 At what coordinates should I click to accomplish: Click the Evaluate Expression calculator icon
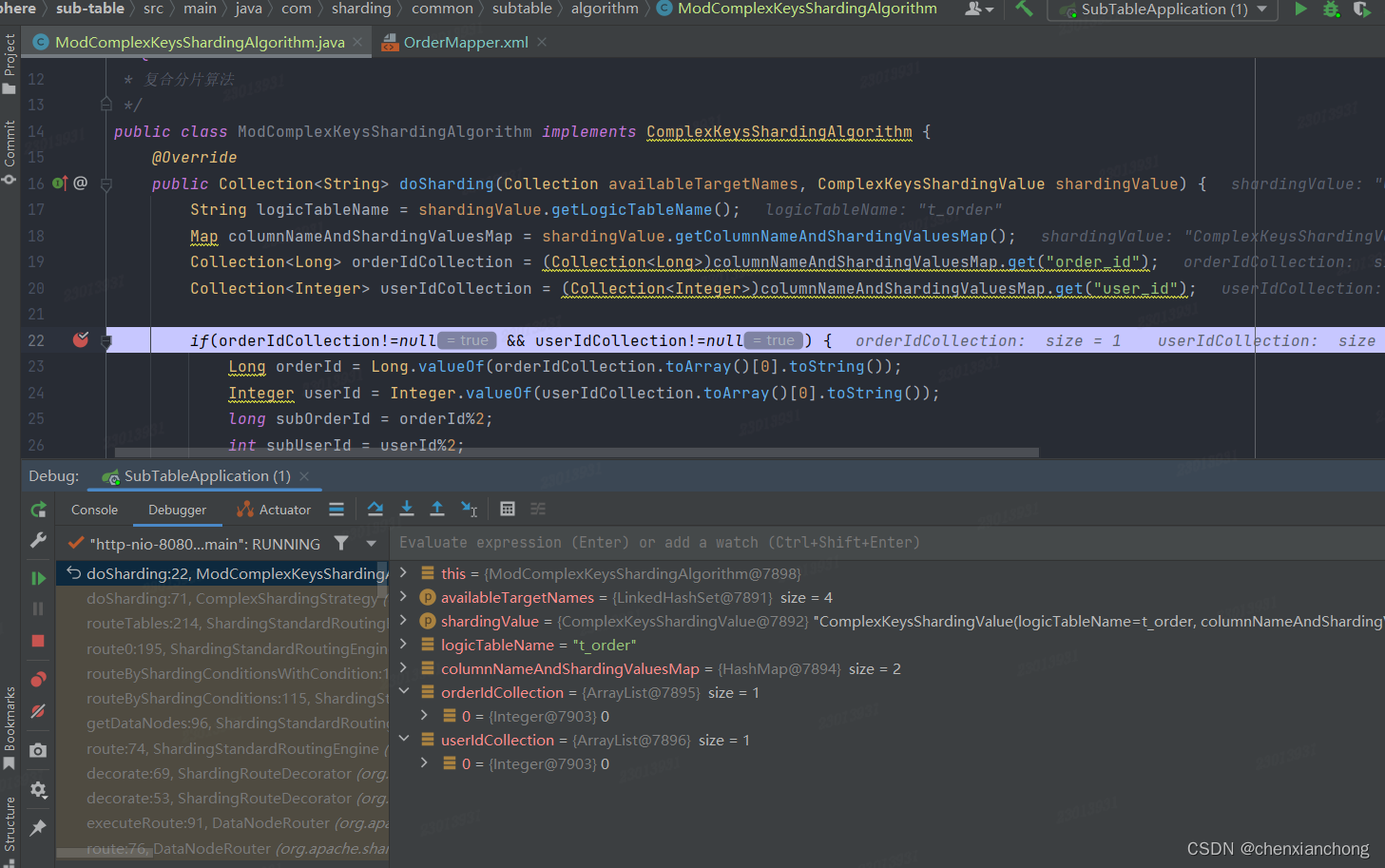[508, 509]
